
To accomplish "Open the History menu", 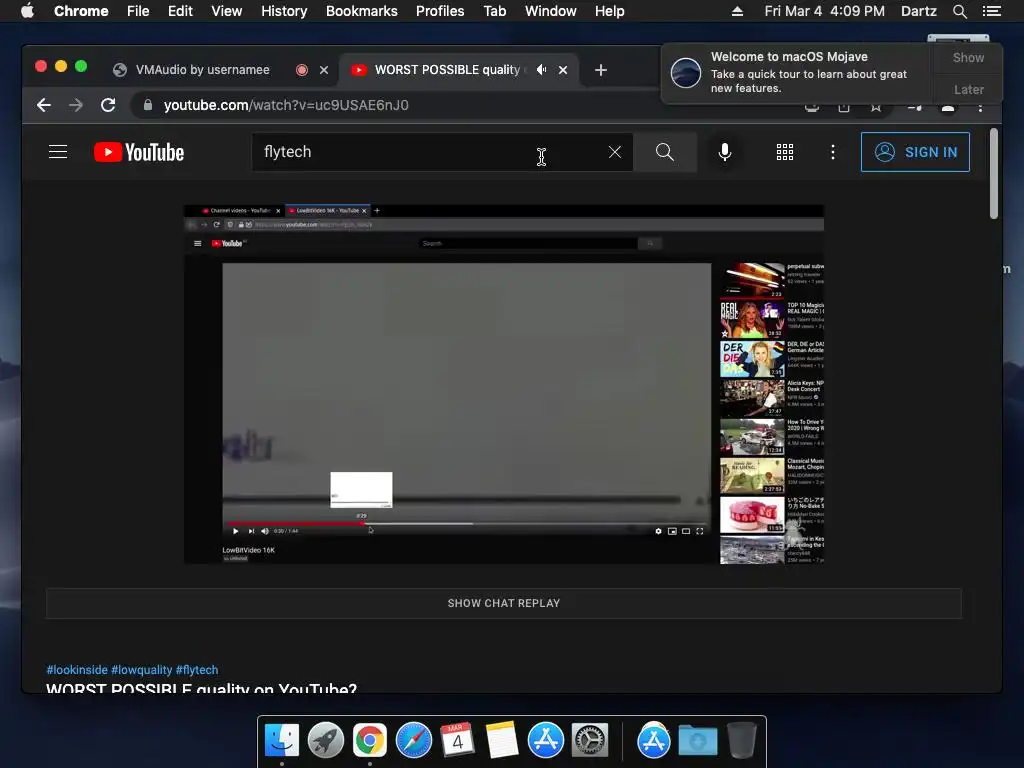I will point(284,11).
